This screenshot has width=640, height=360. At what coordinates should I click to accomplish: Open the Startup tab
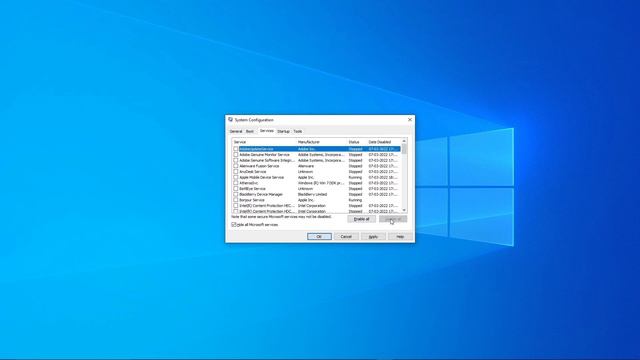(x=283, y=131)
